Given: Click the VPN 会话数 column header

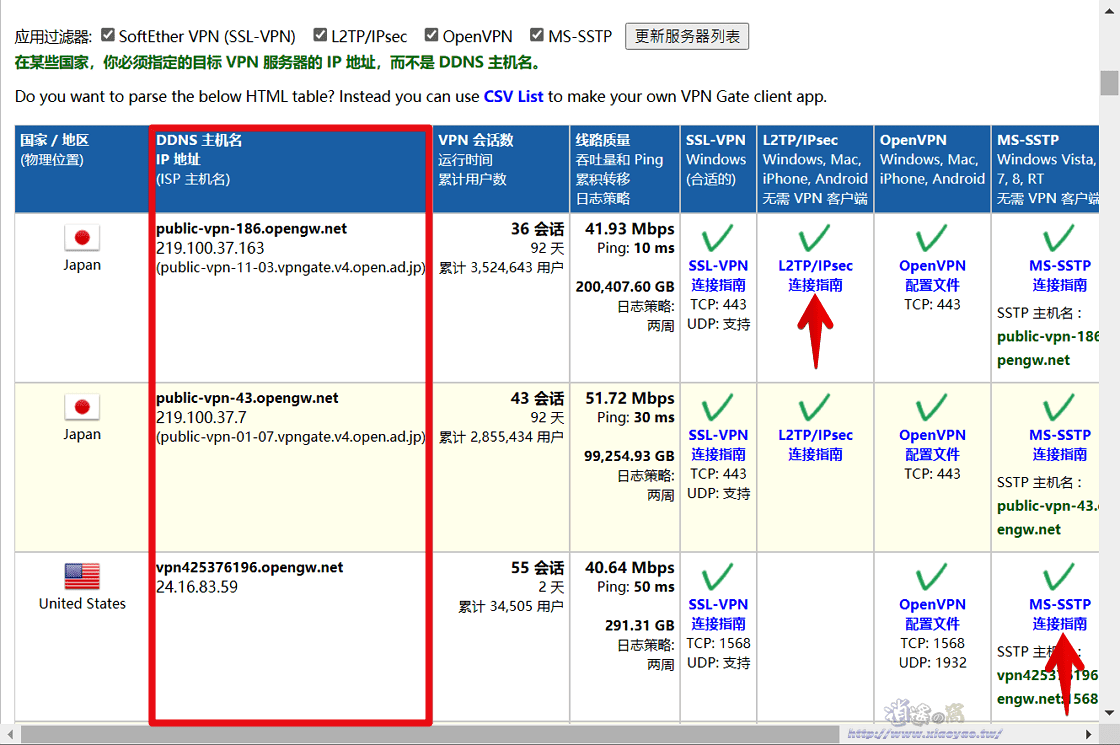Looking at the screenshot, I should click(x=476, y=140).
